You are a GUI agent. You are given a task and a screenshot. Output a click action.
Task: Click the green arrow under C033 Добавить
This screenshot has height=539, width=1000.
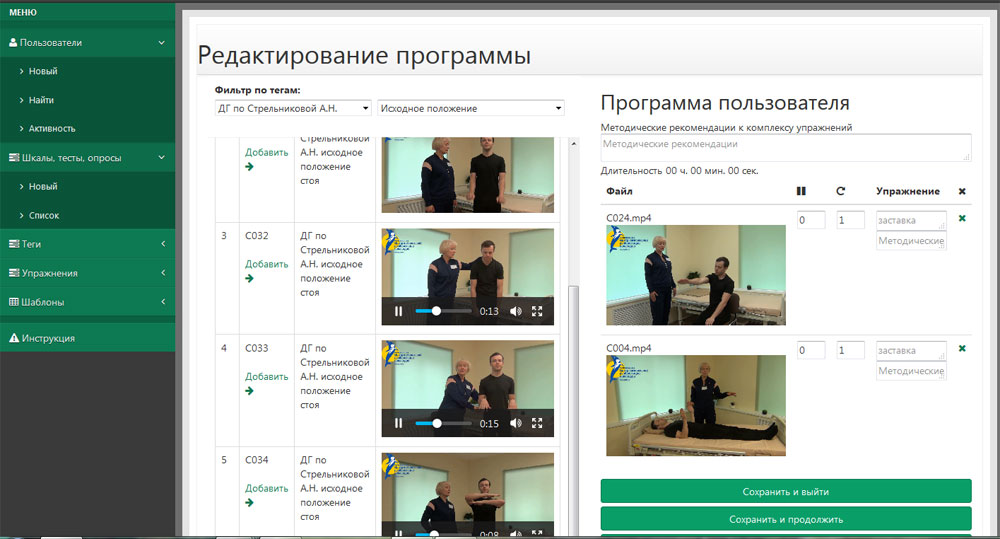click(249, 390)
